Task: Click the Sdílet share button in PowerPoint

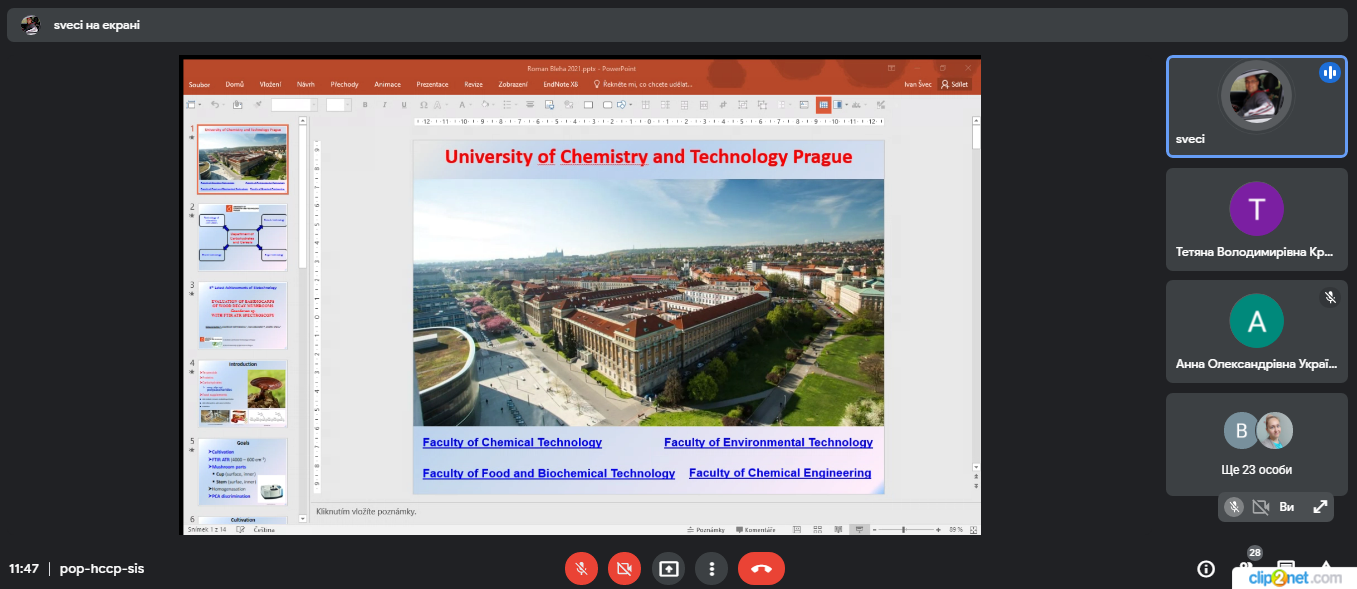Action: 956,84
